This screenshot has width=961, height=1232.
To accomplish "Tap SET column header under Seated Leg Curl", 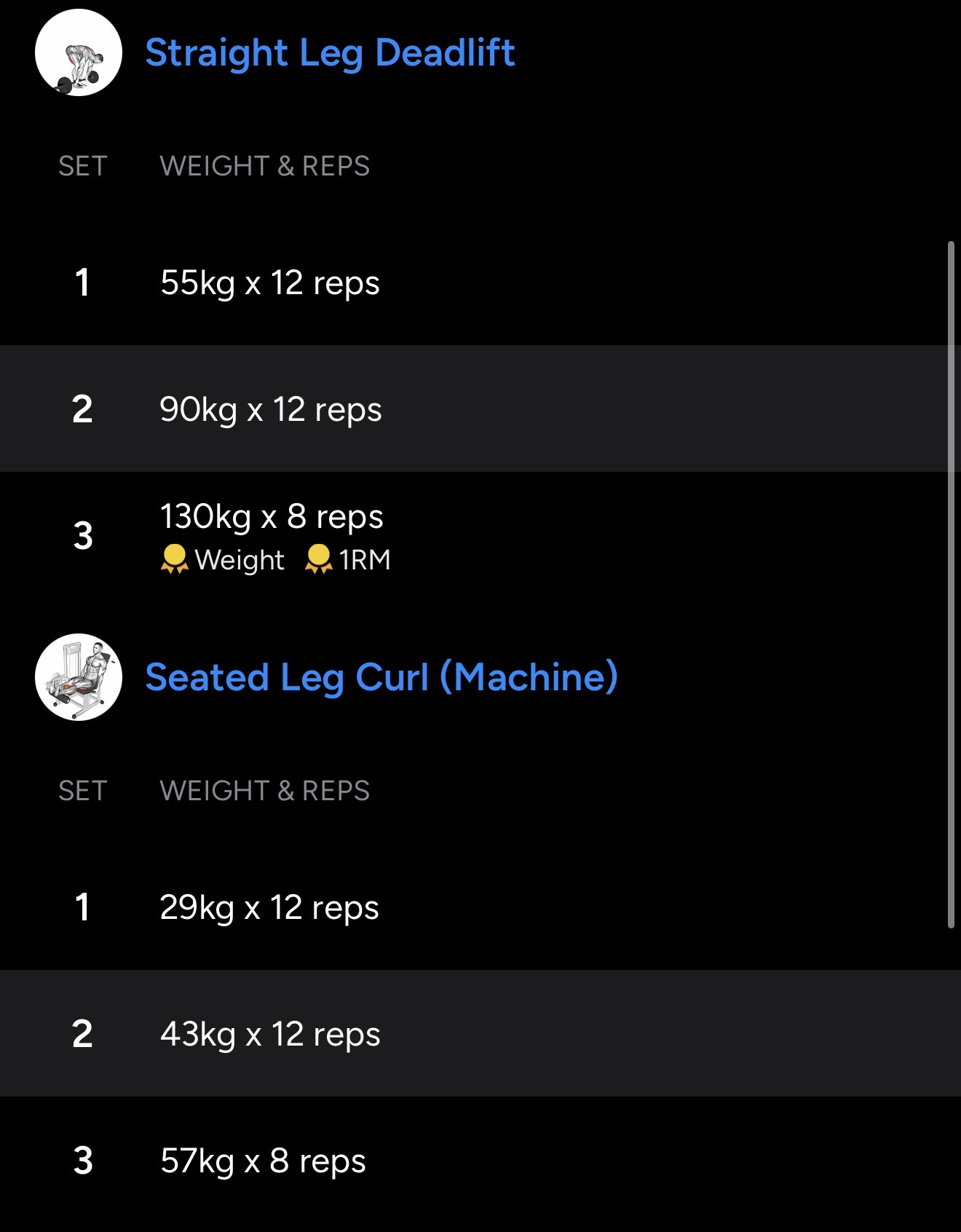I will click(x=83, y=791).
